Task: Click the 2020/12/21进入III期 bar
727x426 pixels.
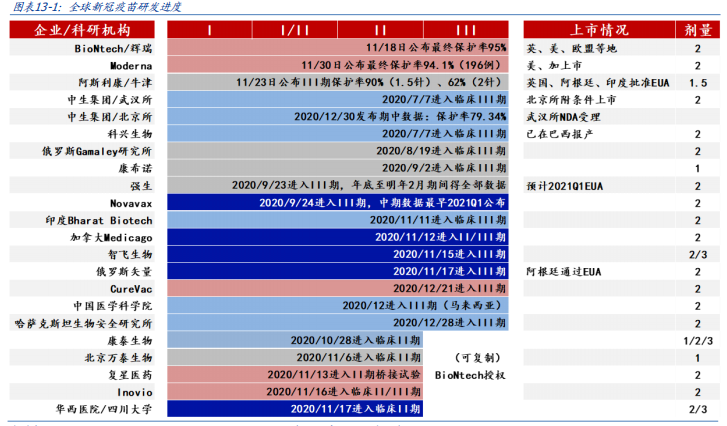Action: (x=338, y=288)
